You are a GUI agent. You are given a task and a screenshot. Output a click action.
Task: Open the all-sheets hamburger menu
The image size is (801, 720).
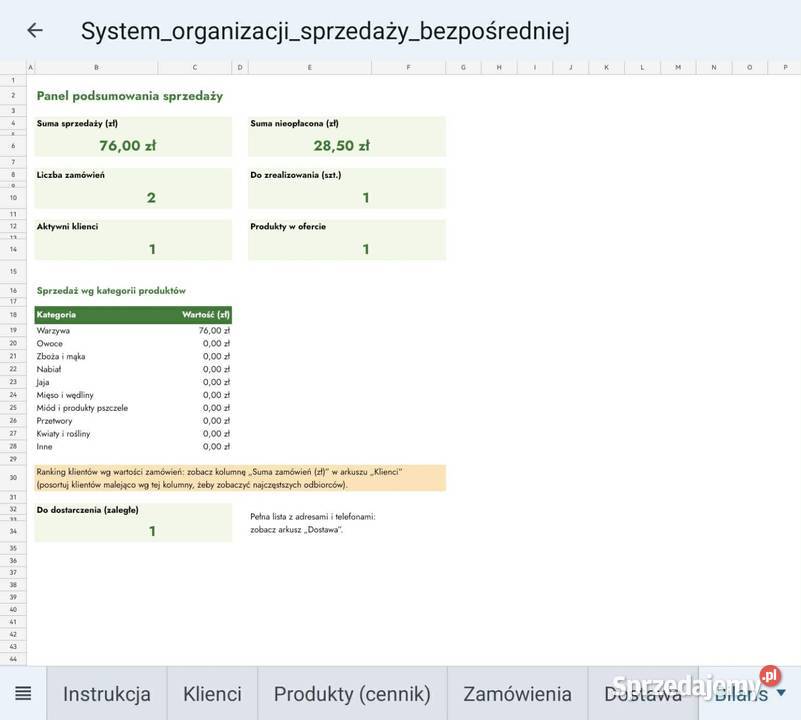click(x=23, y=693)
